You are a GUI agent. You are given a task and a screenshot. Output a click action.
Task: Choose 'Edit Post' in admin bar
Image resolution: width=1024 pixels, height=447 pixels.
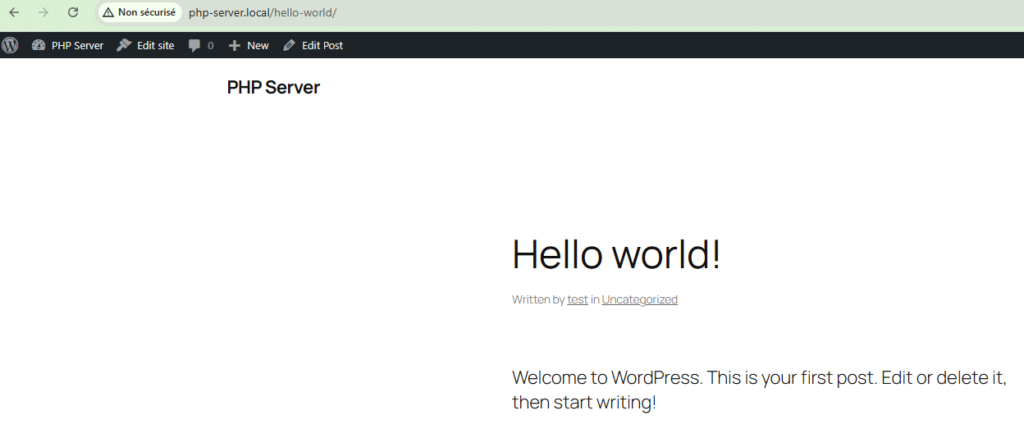tap(322, 45)
